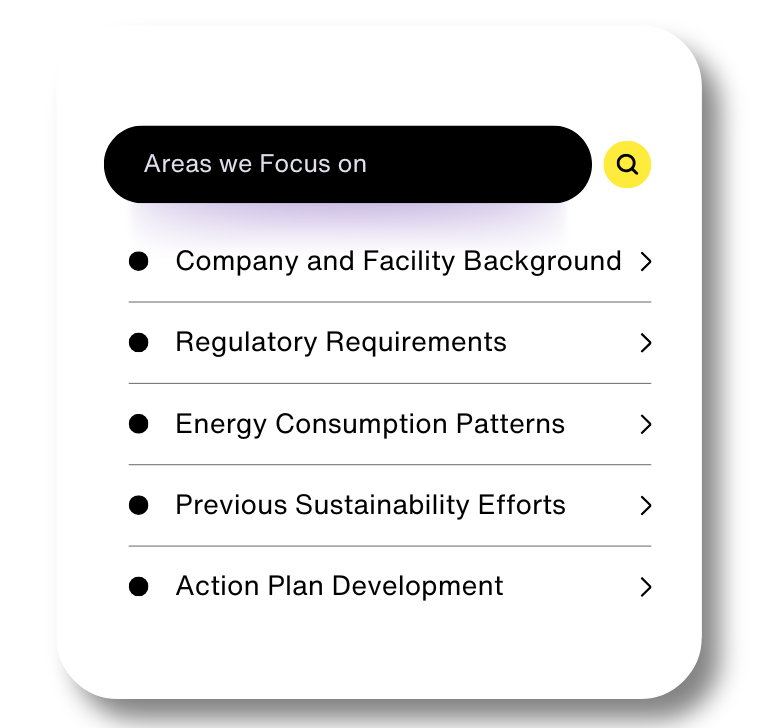This screenshot has width=780, height=728.
Task: Go to the Action Plan Development link
Action: point(339,586)
